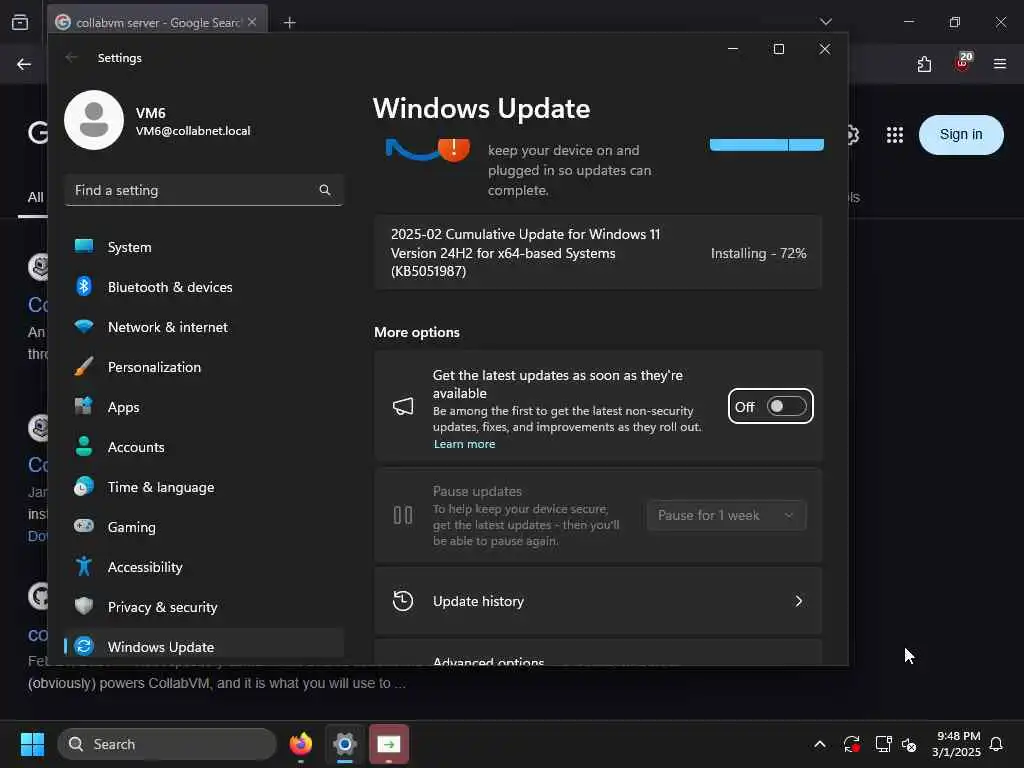The image size is (1024, 768).
Task: Open browser extensions puzzle icon
Action: 924,64
